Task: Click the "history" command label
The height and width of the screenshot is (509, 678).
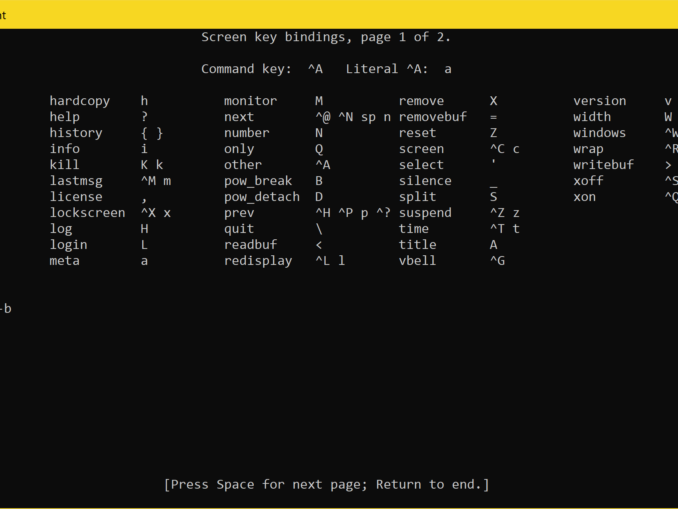Action: point(76,133)
